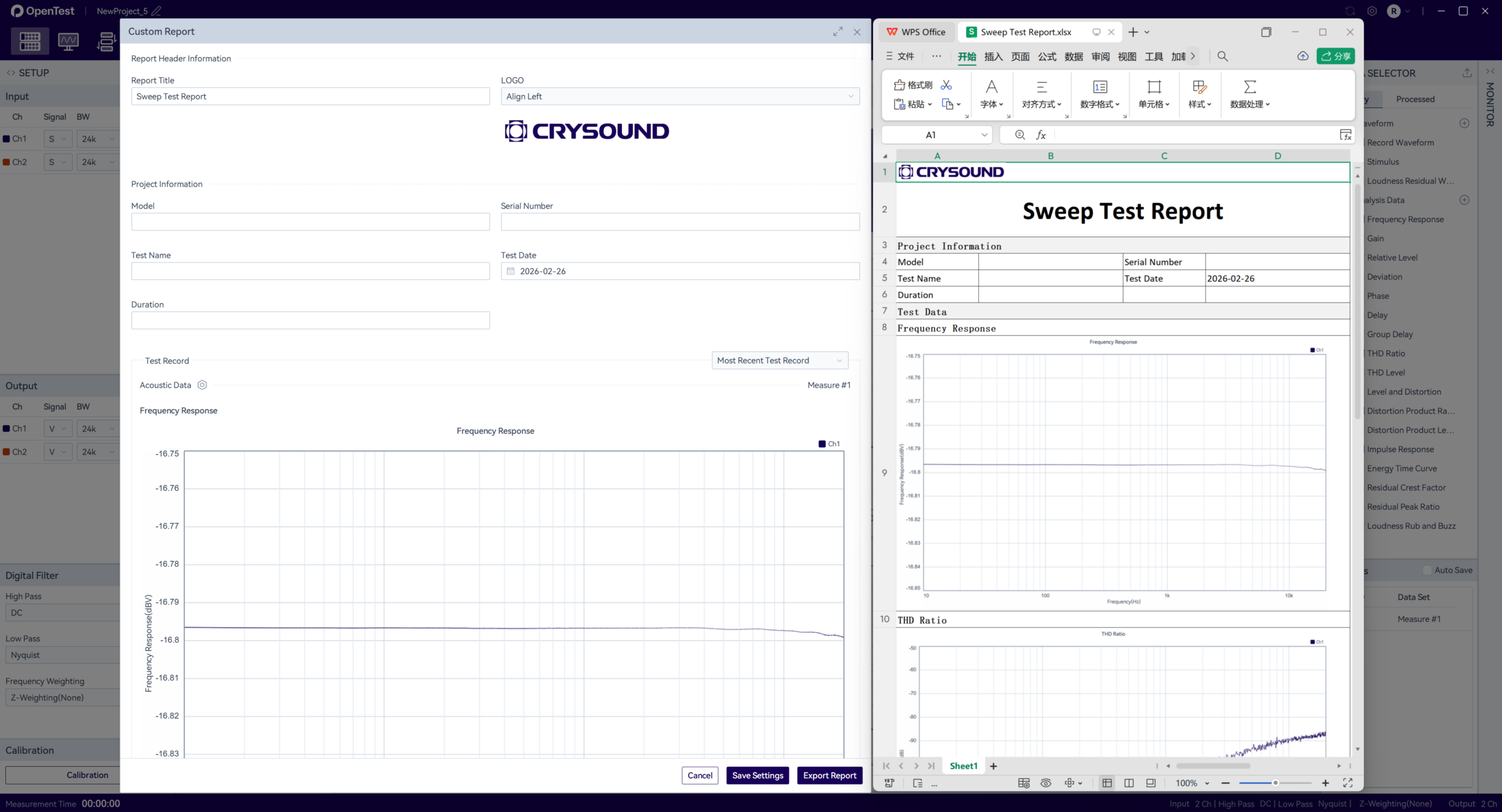1502x812 pixels.
Task: Click the insert function fx icon
Action: tap(1041, 135)
